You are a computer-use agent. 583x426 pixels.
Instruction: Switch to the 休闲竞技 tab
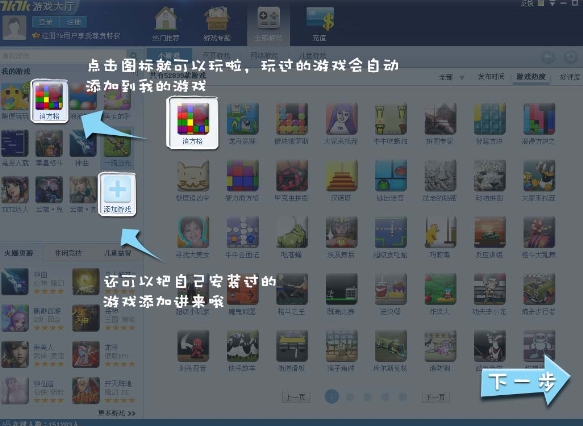coord(68,253)
